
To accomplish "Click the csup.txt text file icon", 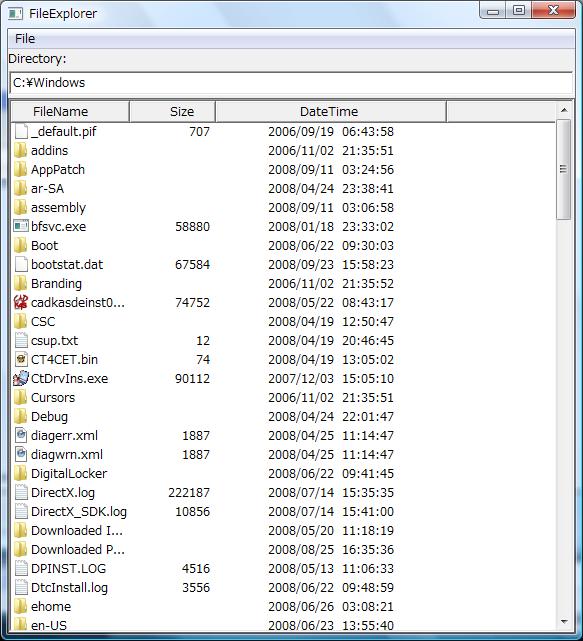I will tap(20, 340).
